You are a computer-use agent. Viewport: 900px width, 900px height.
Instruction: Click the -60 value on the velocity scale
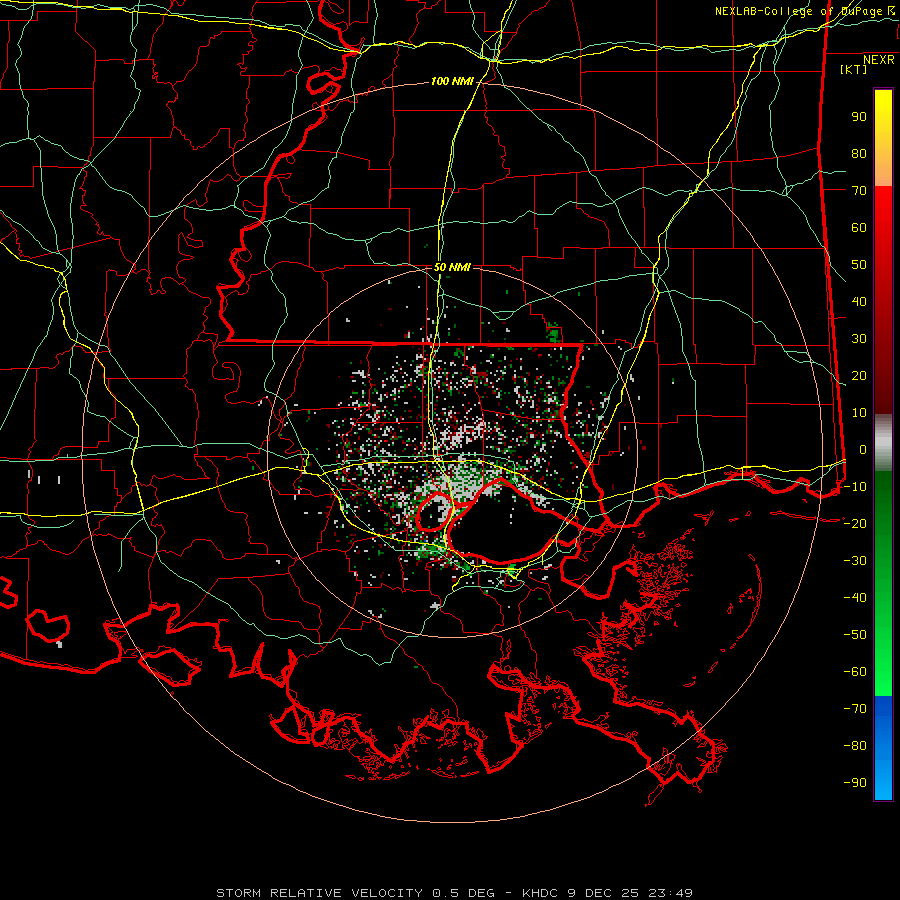(x=855, y=672)
